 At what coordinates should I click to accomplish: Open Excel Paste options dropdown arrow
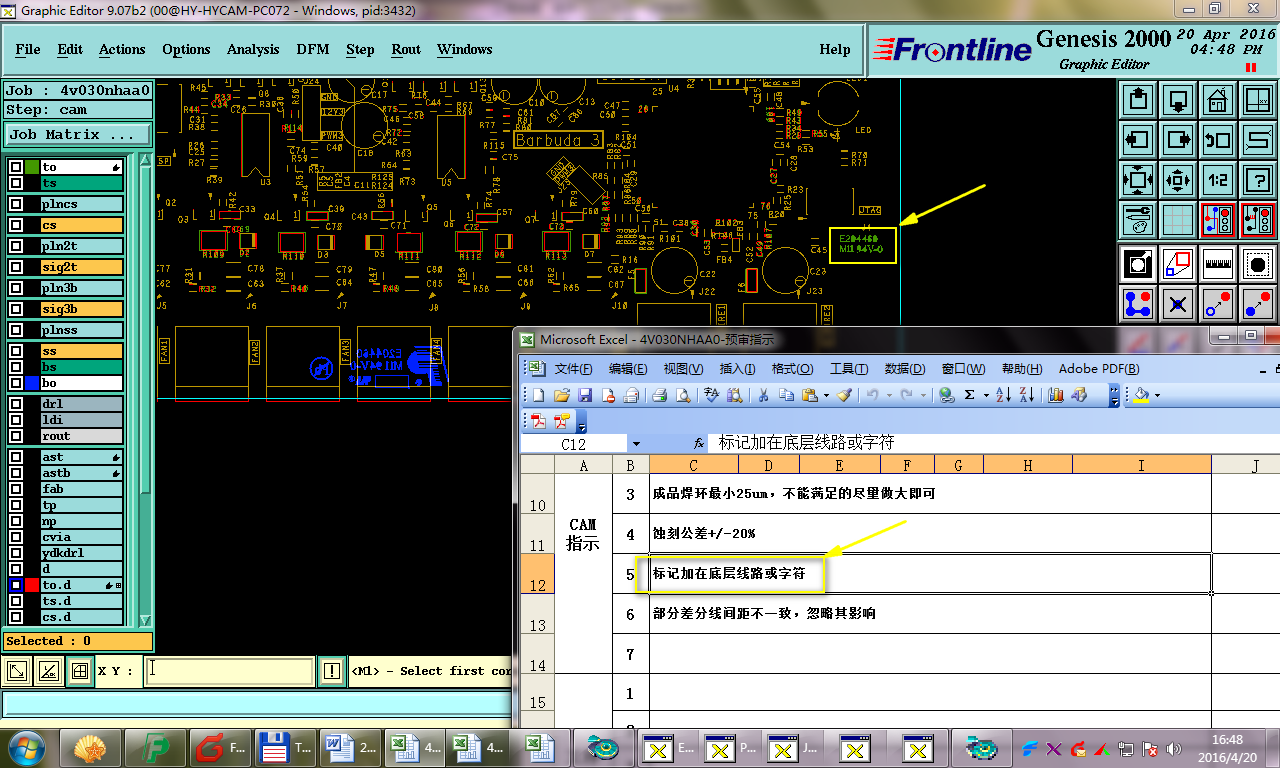pos(826,395)
